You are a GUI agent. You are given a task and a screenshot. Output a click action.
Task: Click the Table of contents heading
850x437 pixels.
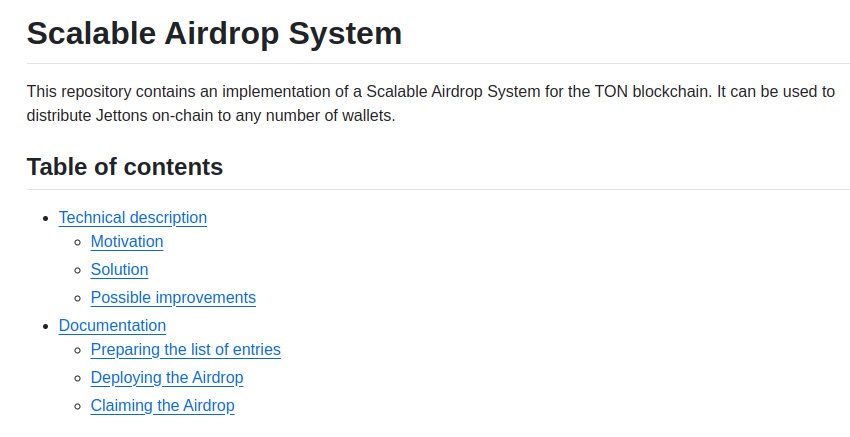pos(124,167)
